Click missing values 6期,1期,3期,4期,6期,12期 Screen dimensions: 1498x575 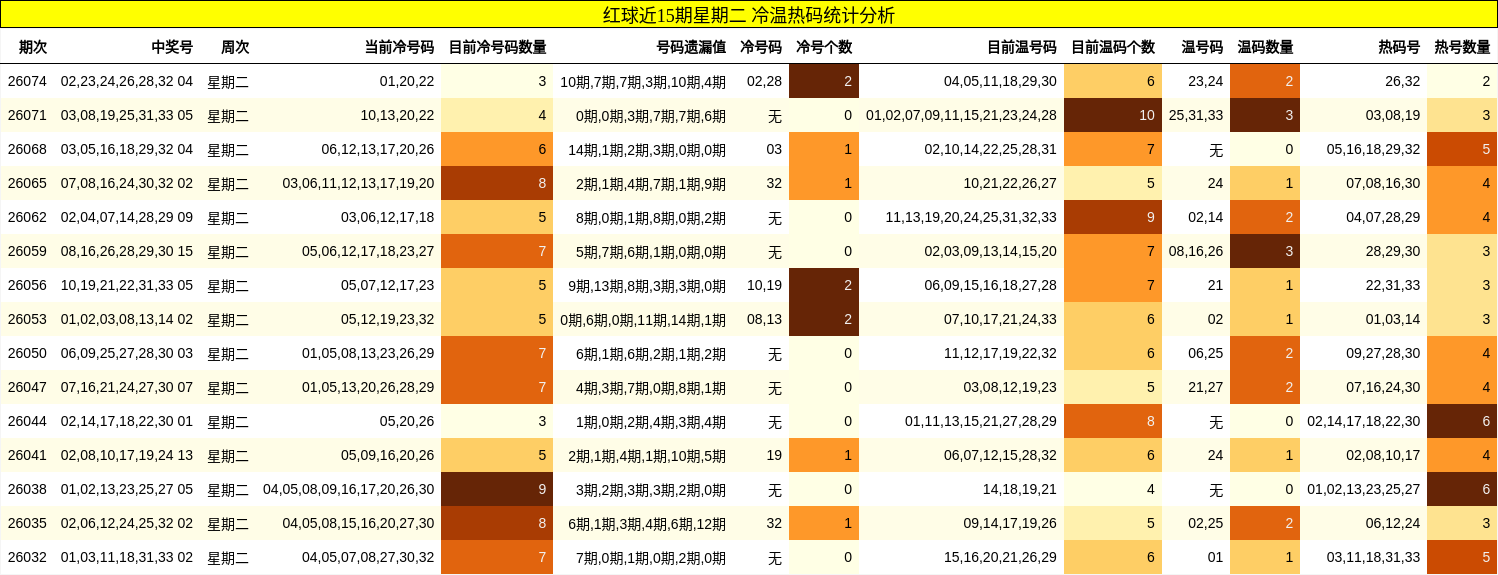647,523
